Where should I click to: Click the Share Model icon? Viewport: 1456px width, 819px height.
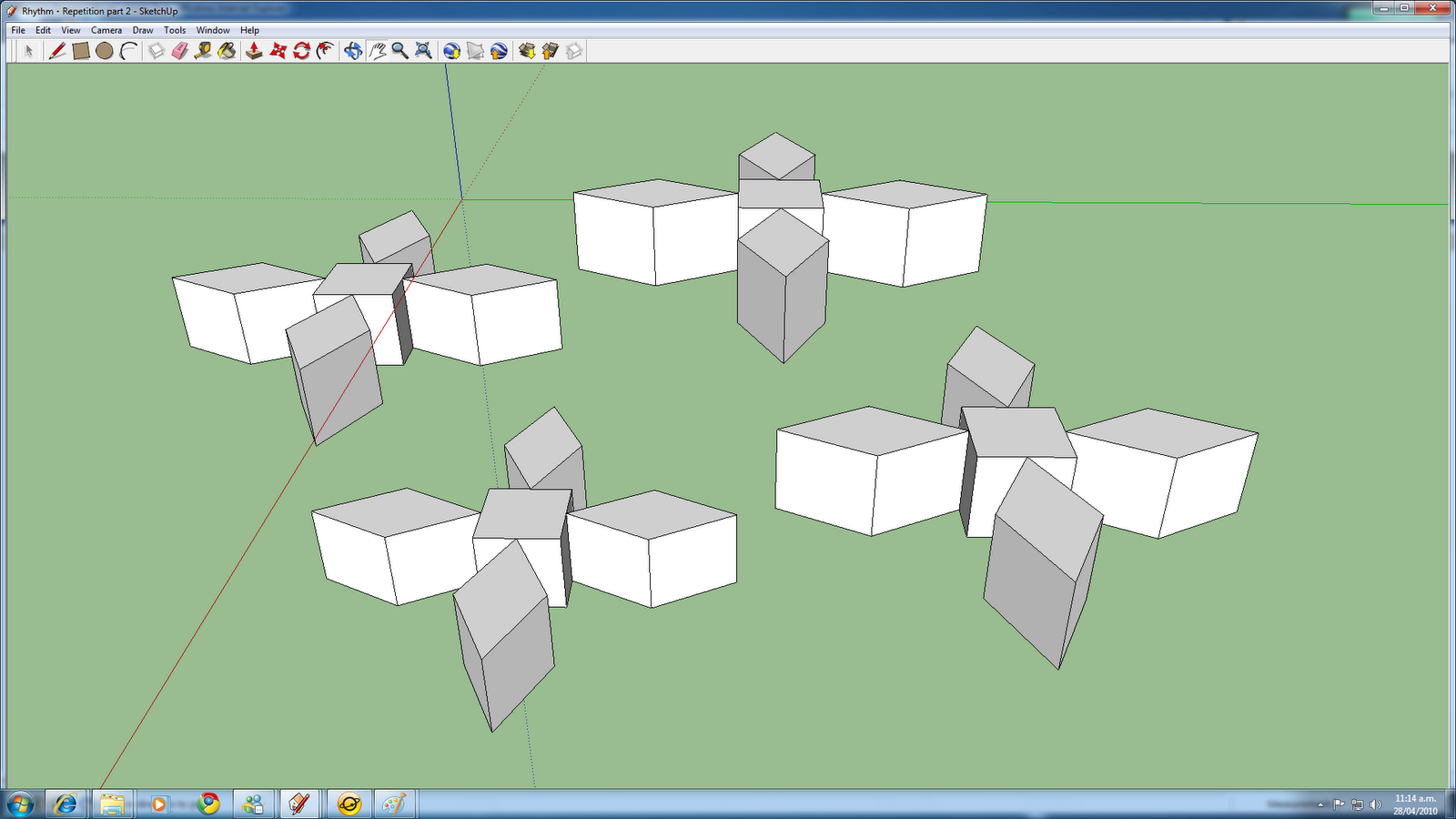(x=551, y=51)
